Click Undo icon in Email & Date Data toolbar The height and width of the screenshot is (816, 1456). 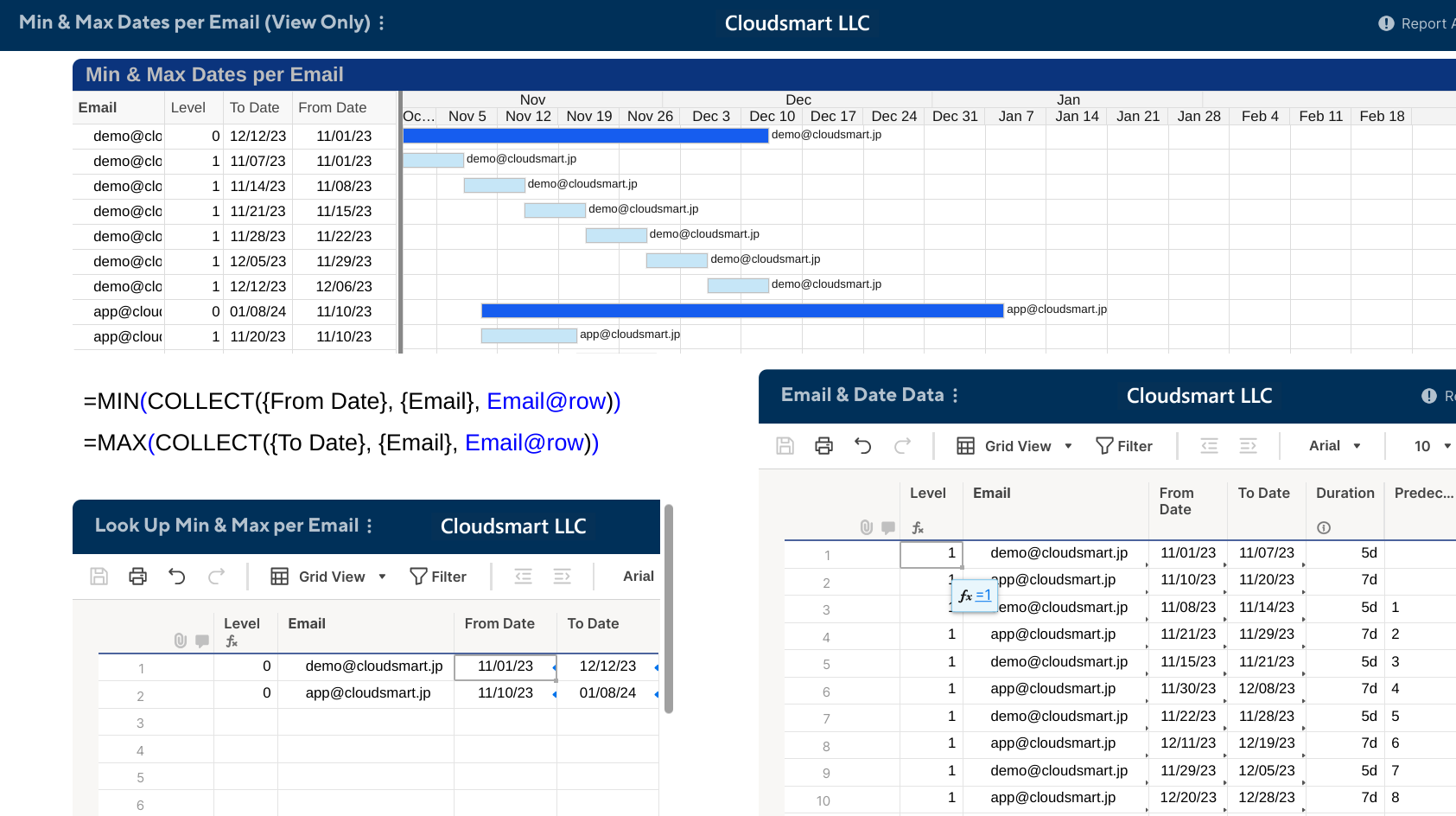pos(862,446)
